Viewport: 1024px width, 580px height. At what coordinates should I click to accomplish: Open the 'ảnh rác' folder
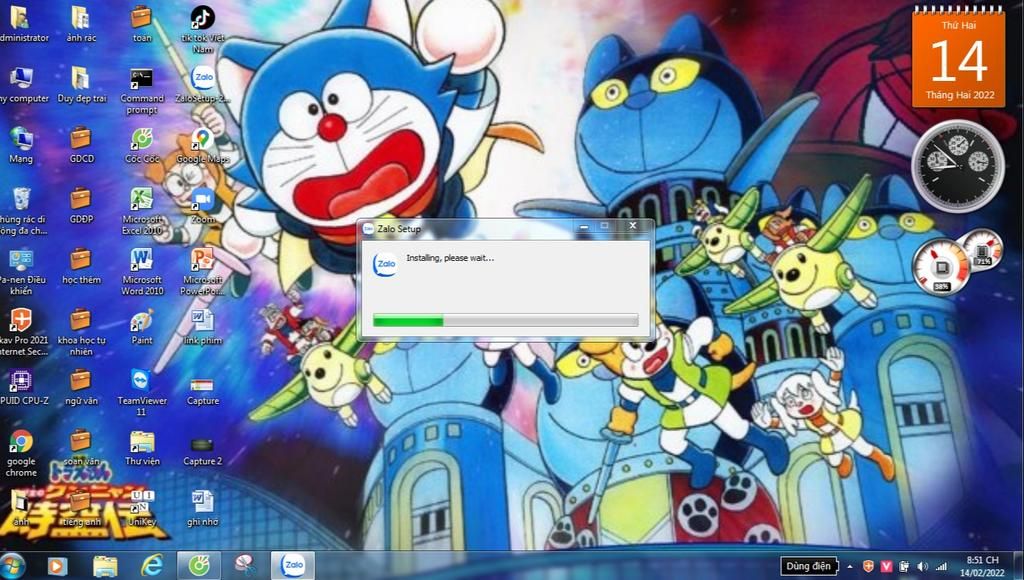[x=81, y=24]
